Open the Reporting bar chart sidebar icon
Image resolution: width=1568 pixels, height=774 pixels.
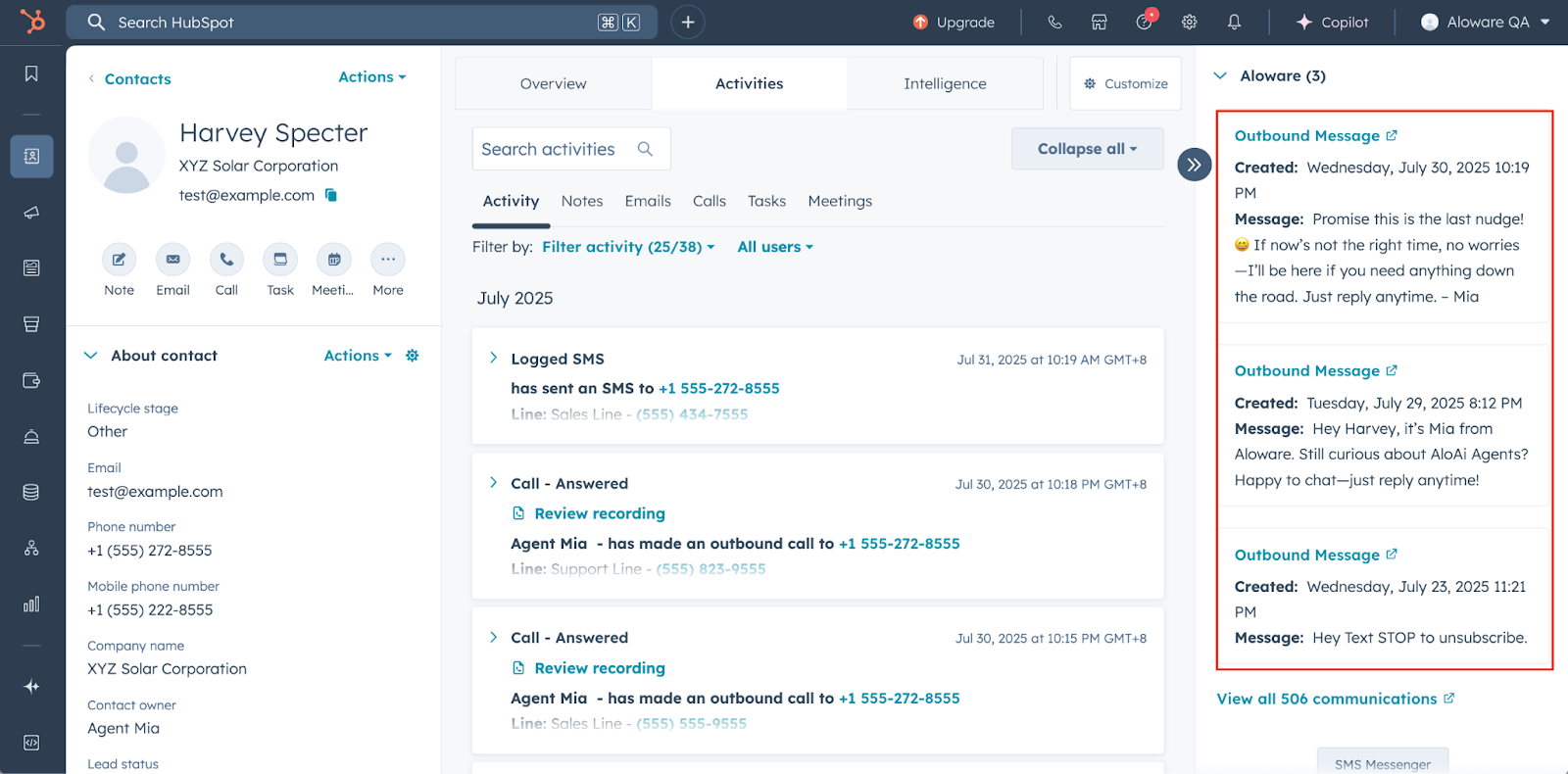(31, 604)
